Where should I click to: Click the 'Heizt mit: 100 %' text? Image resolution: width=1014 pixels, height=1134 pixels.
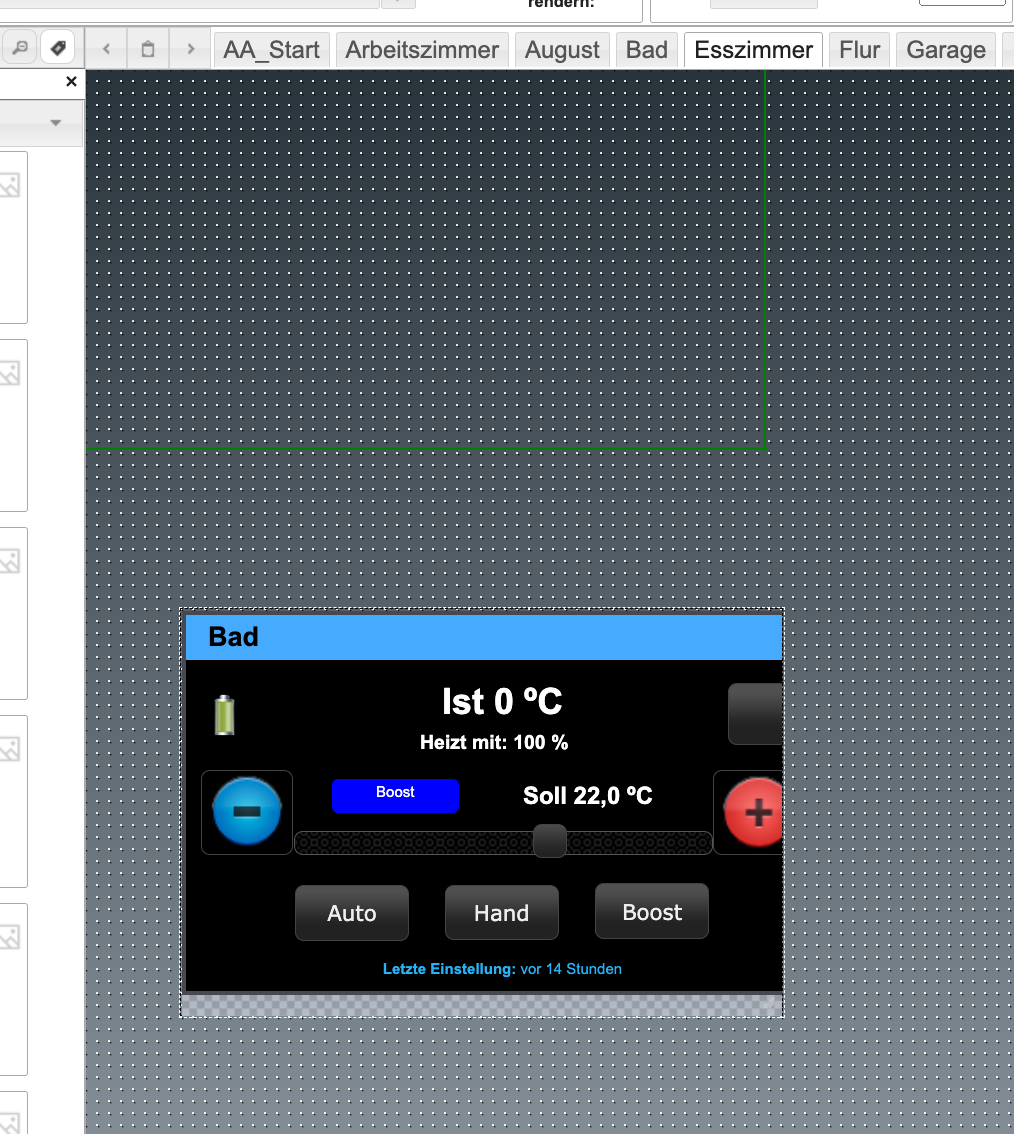(494, 743)
